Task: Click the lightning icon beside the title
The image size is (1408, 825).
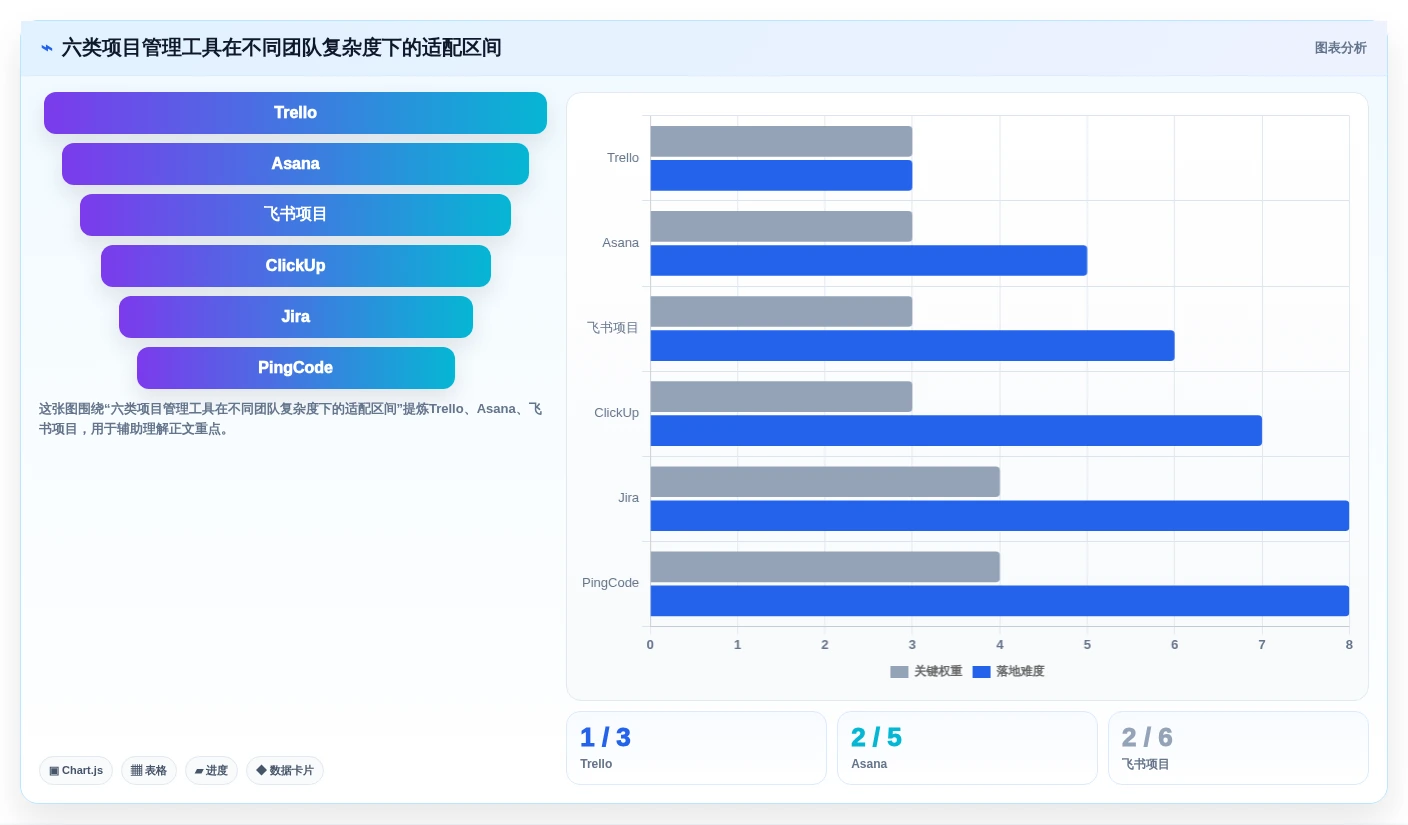Action: (47, 48)
